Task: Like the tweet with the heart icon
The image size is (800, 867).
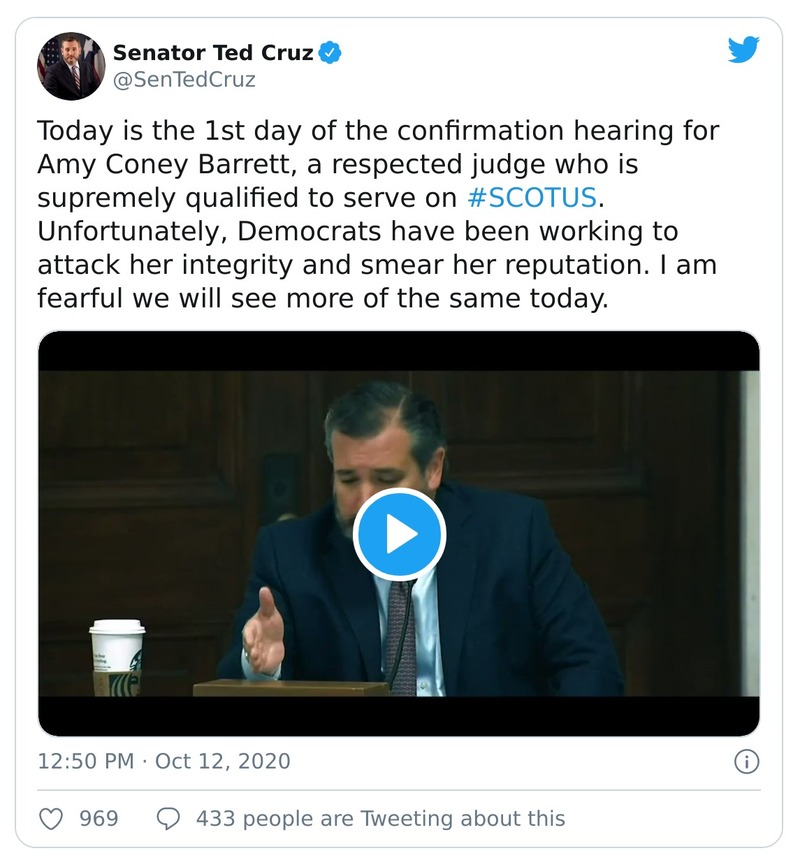Action: (x=51, y=819)
